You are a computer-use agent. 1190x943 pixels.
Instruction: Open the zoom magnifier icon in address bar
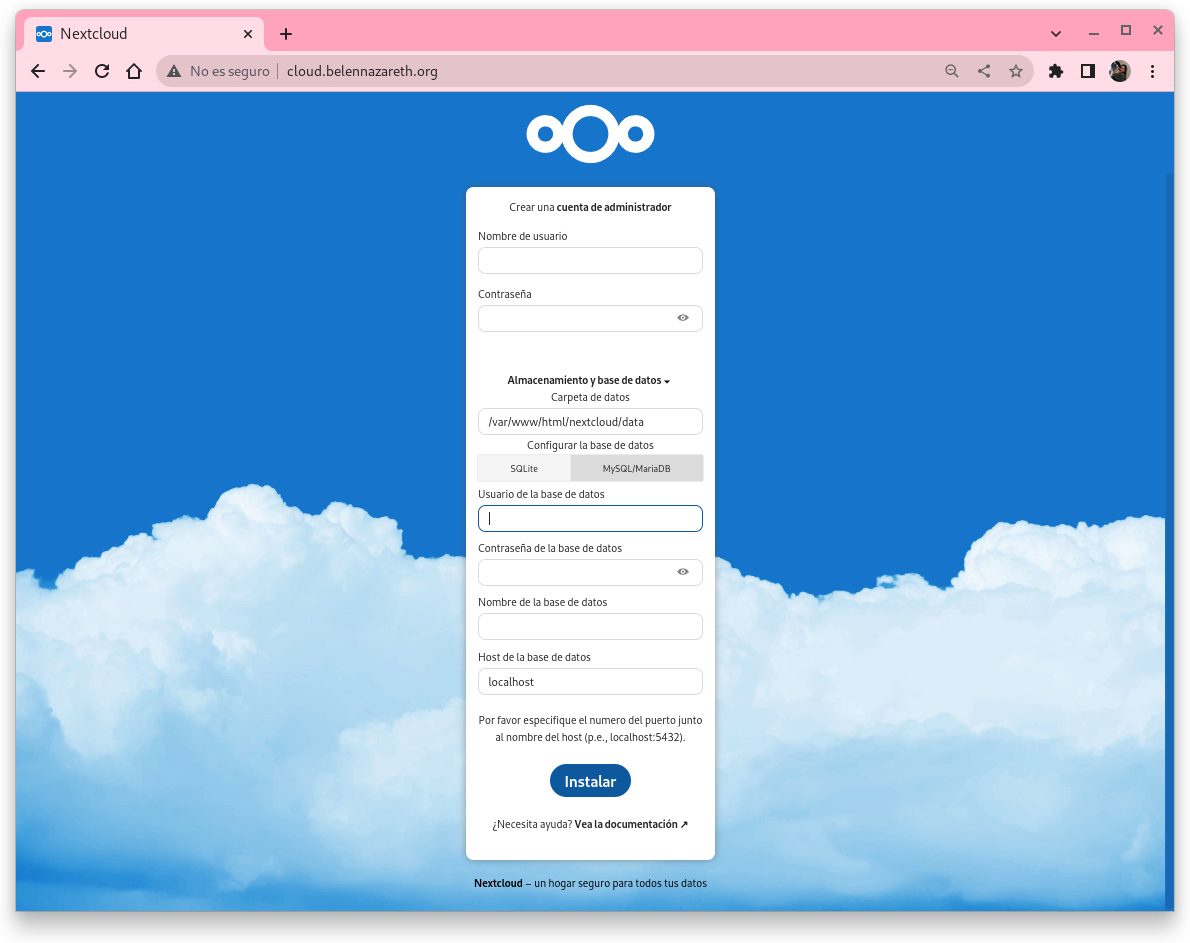[951, 71]
